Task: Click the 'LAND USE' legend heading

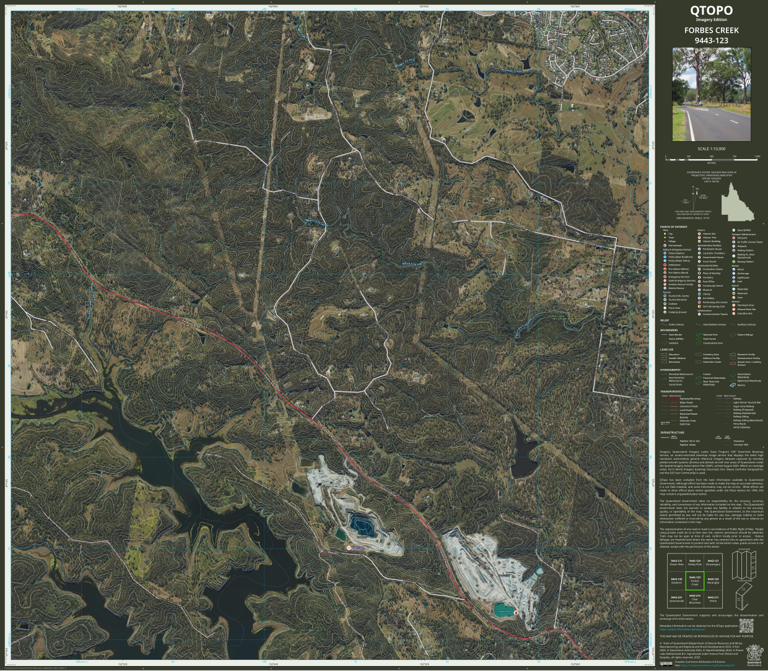Action: [667, 350]
